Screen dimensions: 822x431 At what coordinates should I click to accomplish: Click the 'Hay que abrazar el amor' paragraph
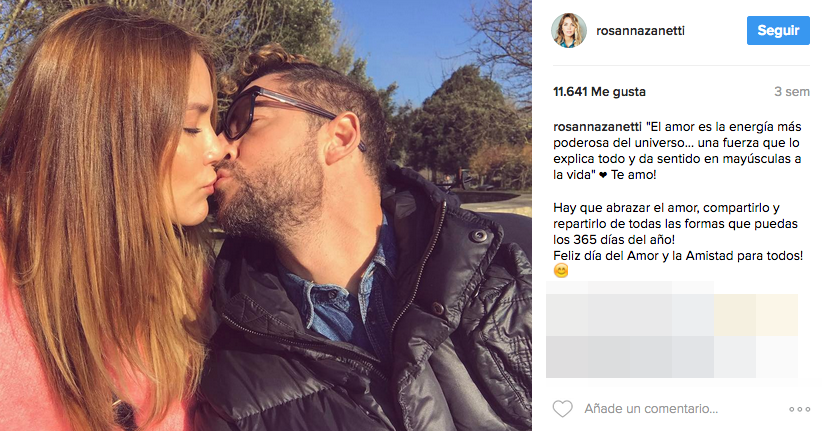click(675, 223)
